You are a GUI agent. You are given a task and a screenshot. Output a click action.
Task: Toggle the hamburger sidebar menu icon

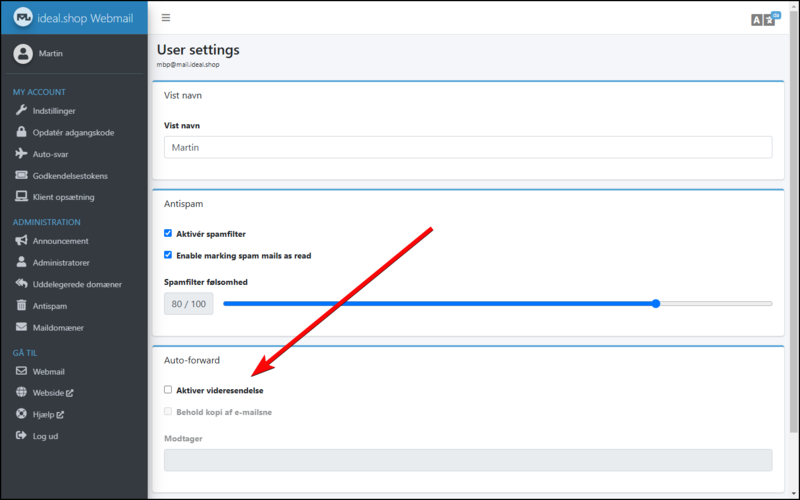(166, 18)
